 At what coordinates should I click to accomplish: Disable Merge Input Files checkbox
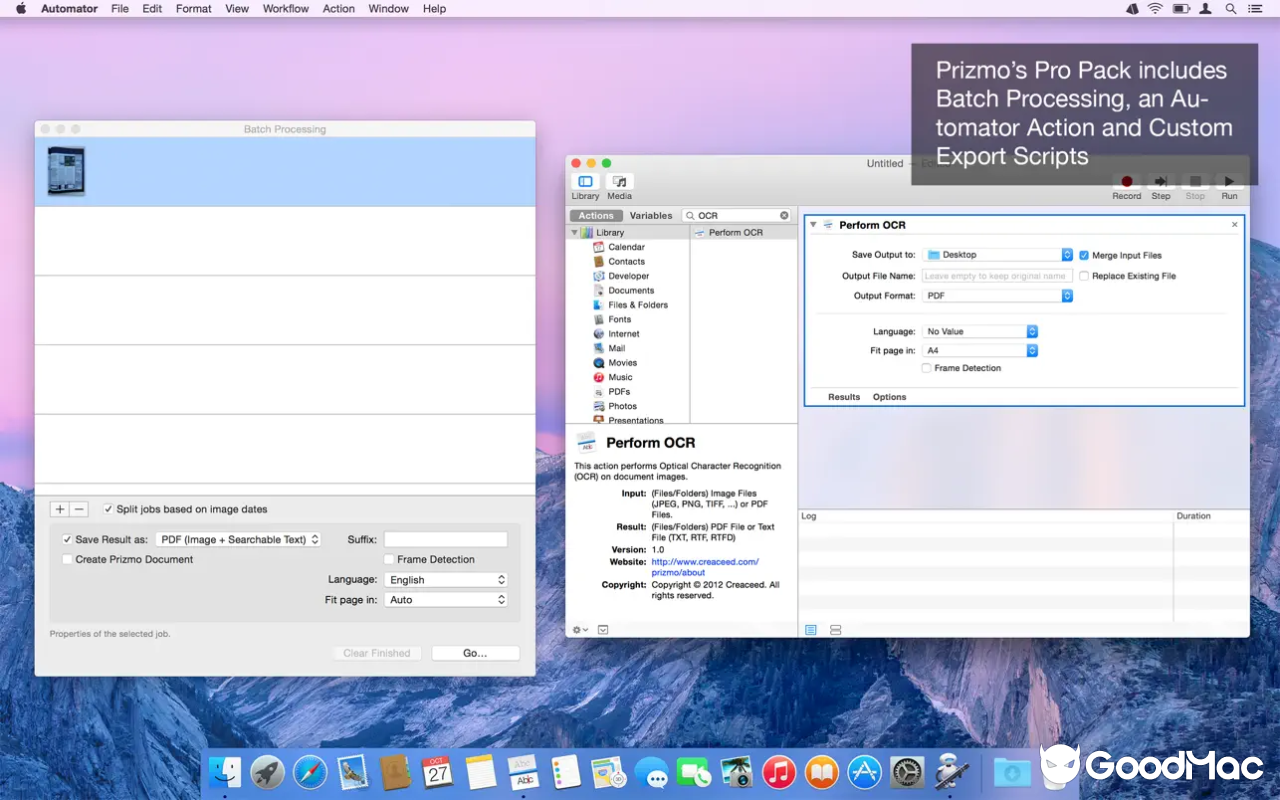[1084, 256]
